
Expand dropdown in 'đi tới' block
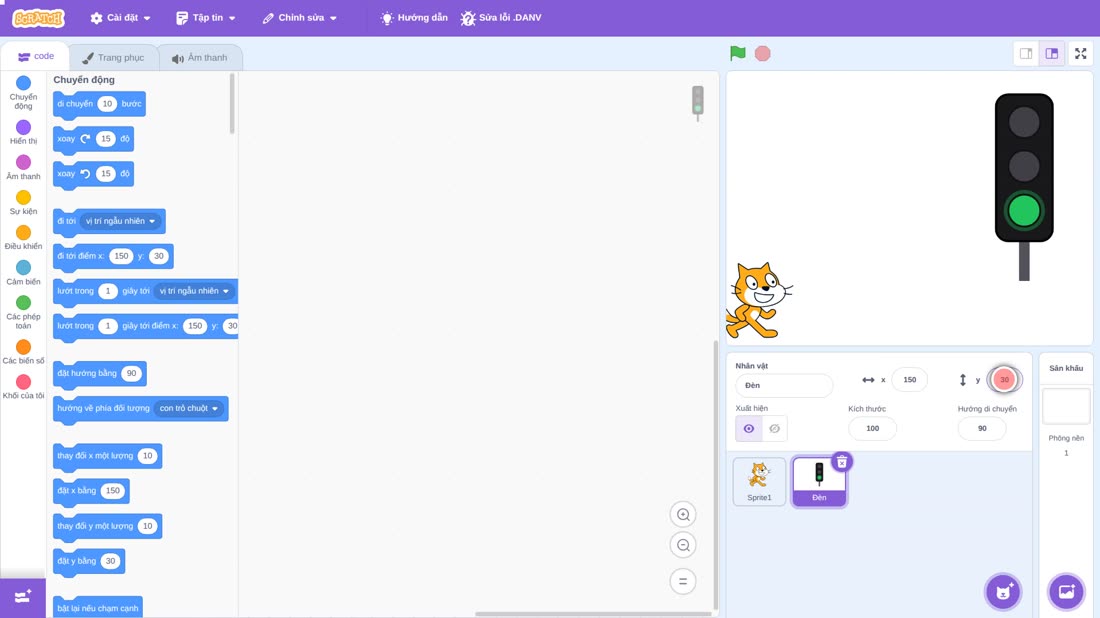click(119, 221)
